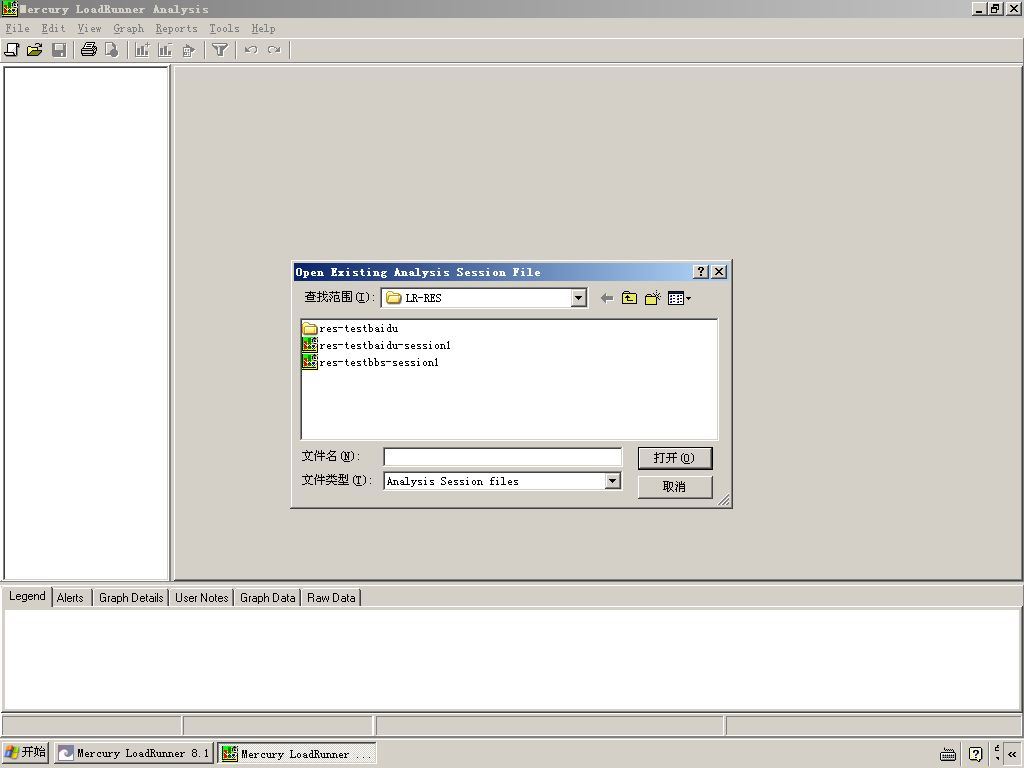Switch to the Alerts tab
Image resolution: width=1024 pixels, height=768 pixels.
point(70,598)
